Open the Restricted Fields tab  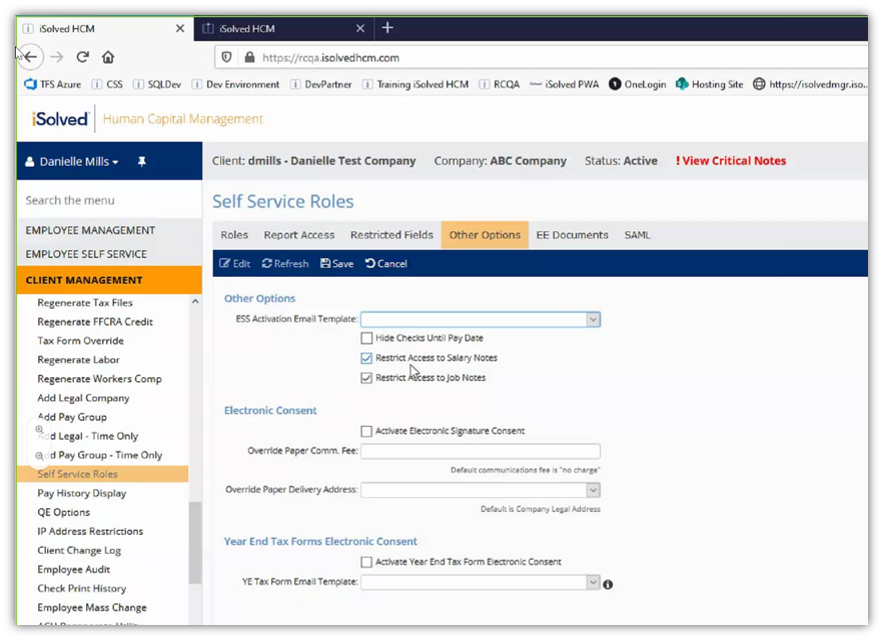pyautogui.click(x=392, y=235)
